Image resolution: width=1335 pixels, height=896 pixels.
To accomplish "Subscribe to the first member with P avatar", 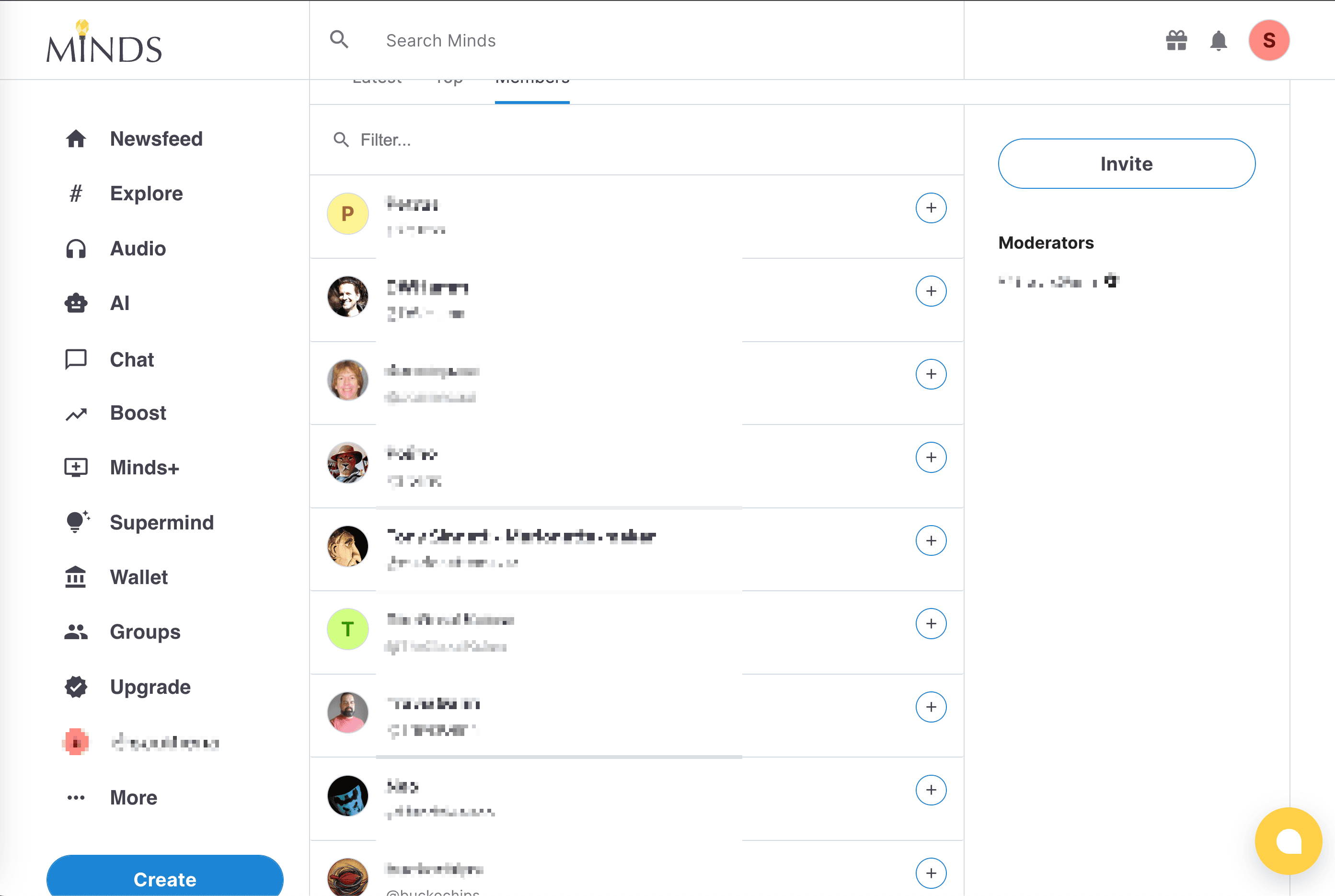I will (x=931, y=208).
